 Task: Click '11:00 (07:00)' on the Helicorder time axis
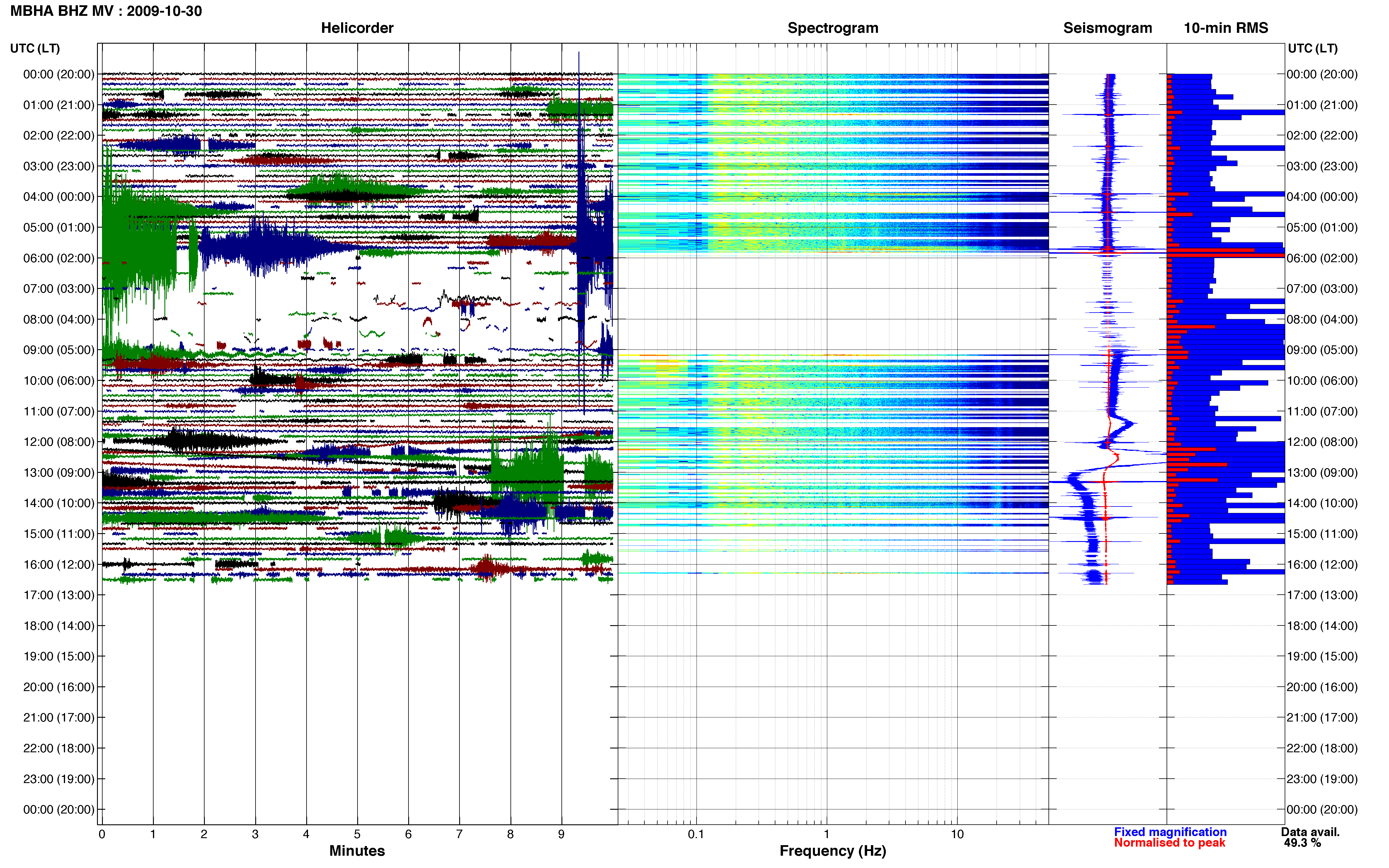pos(59,411)
